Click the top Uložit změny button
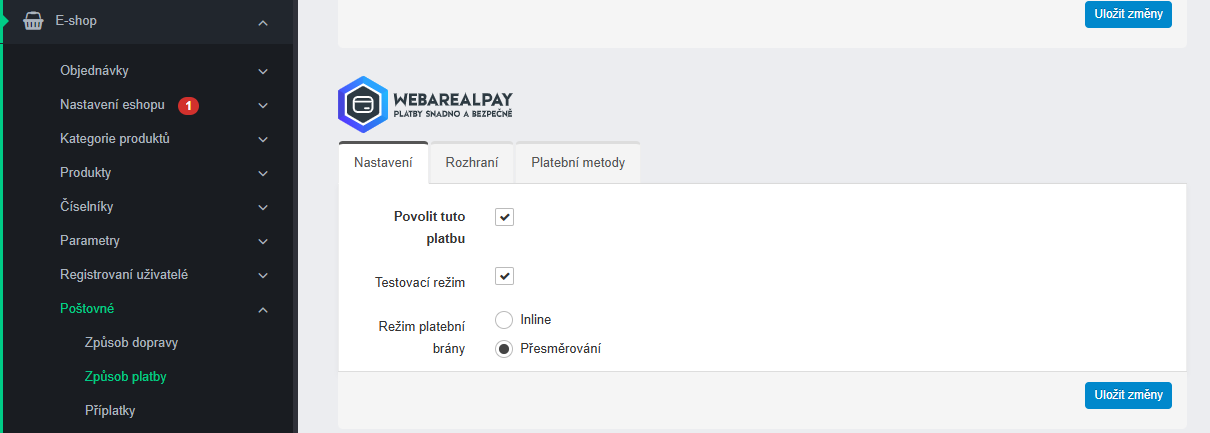This screenshot has width=1210, height=433. pos(1128,14)
